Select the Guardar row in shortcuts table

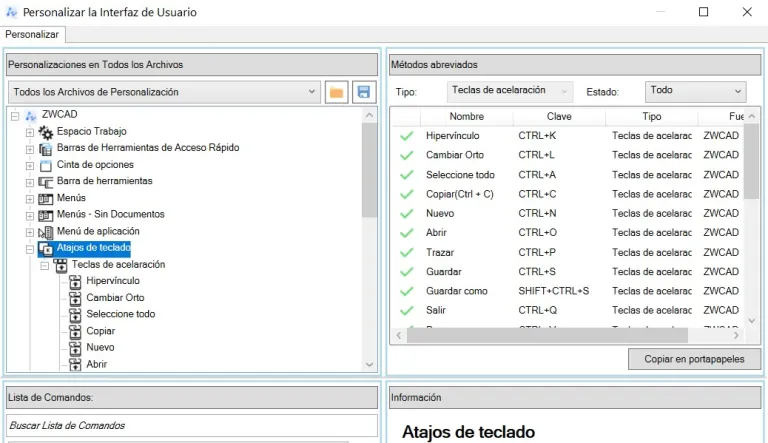click(567, 272)
